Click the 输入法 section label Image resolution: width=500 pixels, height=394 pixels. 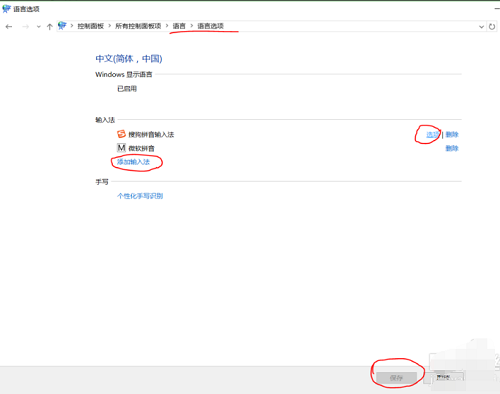[105, 120]
